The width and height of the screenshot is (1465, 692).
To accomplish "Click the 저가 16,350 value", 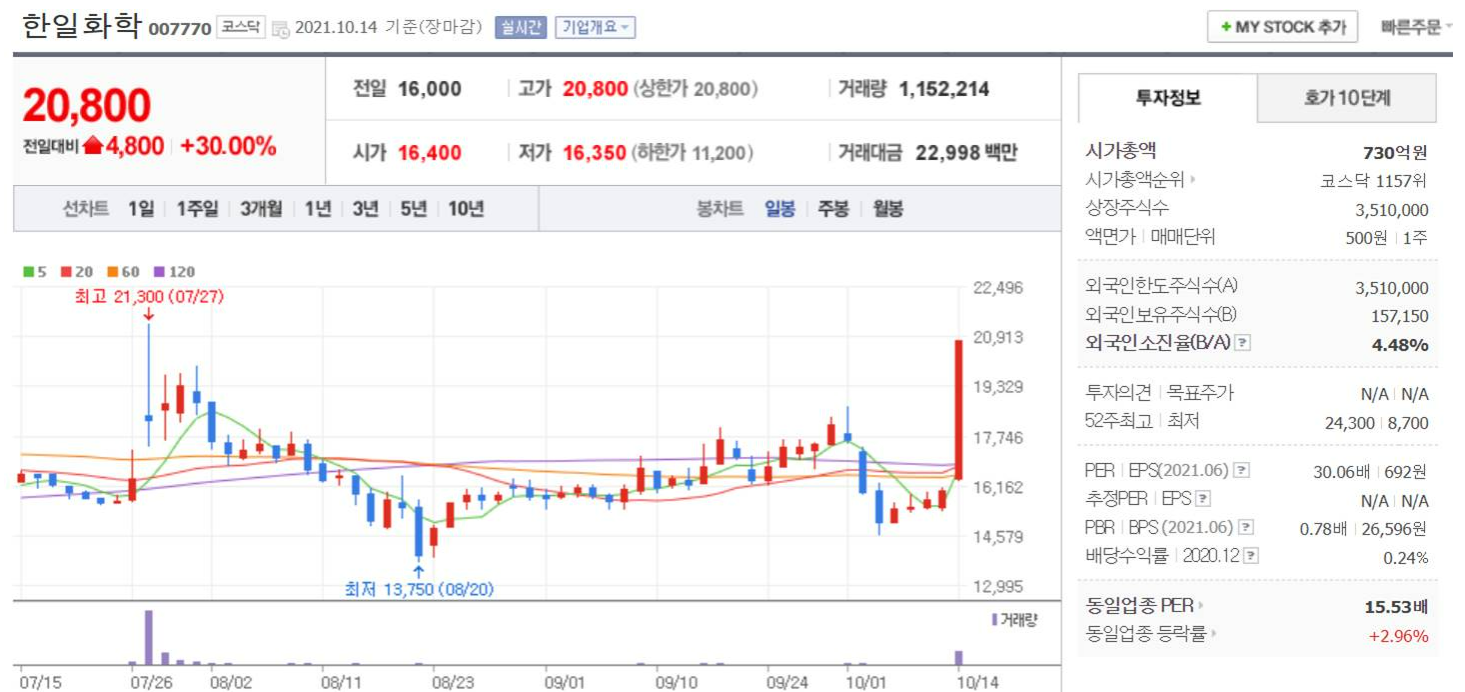I will point(595,153).
